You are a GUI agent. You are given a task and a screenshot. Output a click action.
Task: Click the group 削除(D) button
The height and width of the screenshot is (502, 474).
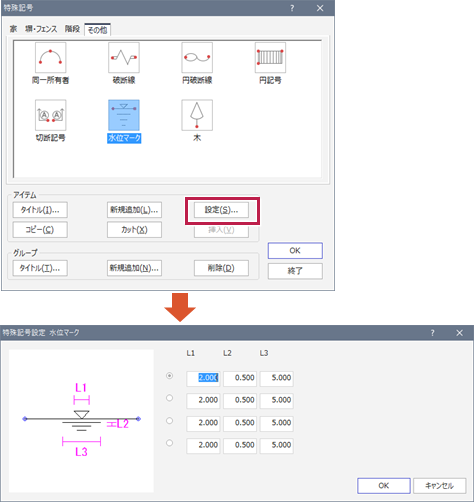pos(221,268)
